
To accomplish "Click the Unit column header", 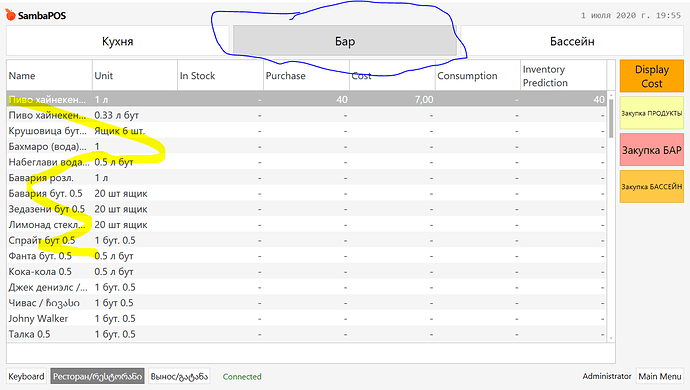I will click(135, 76).
